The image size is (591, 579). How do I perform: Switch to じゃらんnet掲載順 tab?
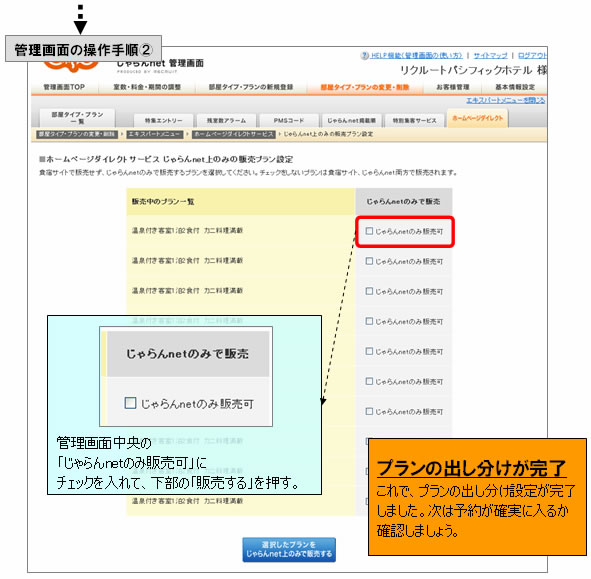point(351,121)
